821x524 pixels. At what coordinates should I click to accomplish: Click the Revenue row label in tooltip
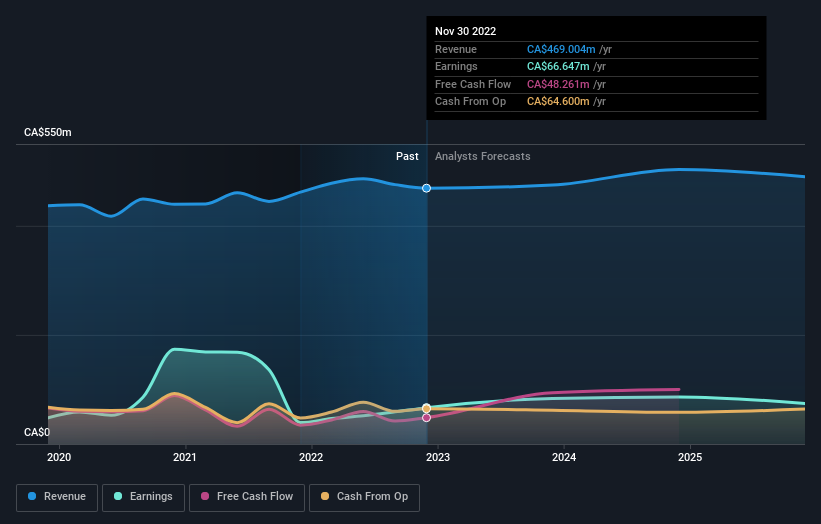(x=456, y=49)
